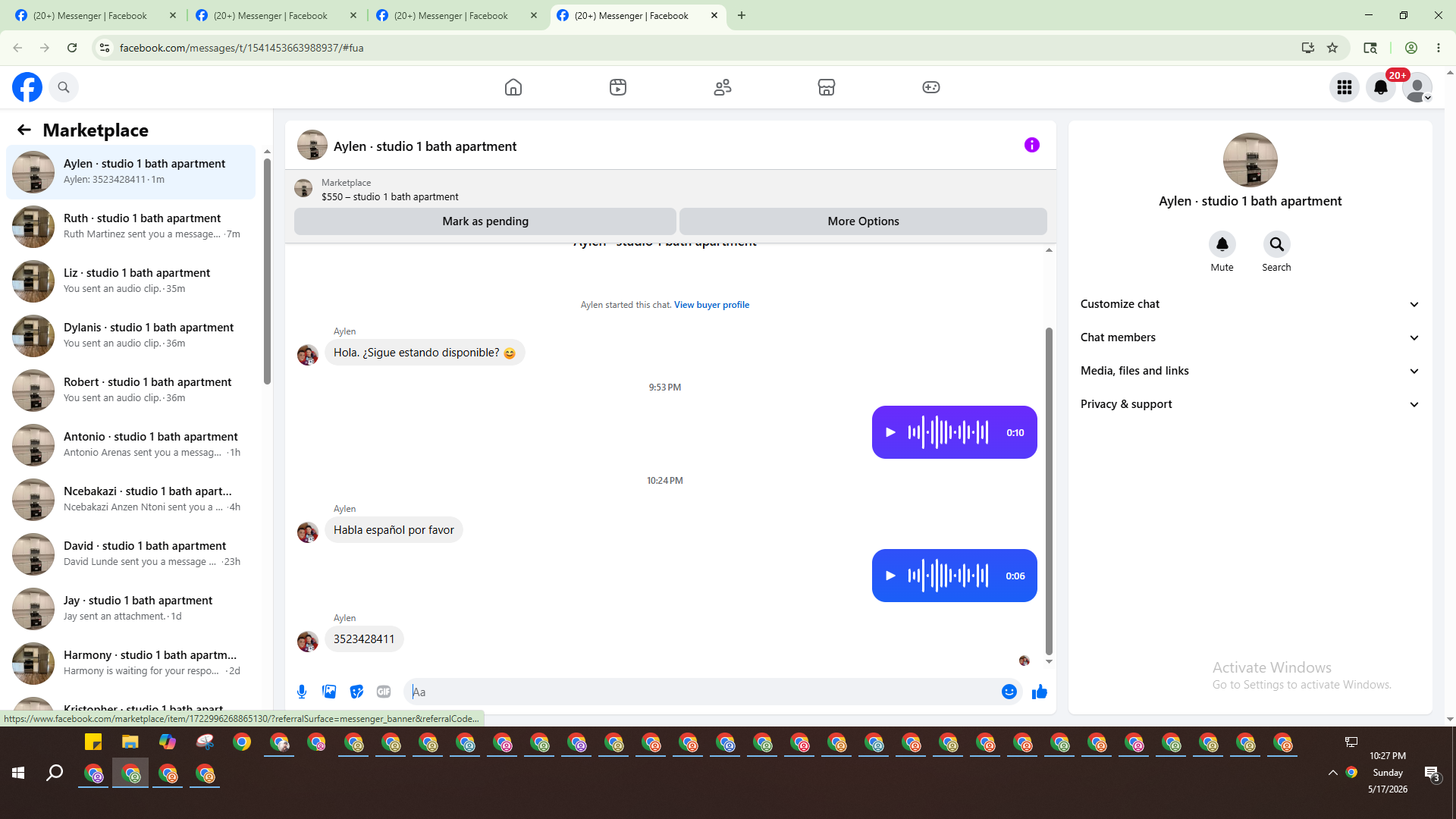Click taskbar clock showing 10:27 PM
The image size is (1456, 819).
(1388, 773)
